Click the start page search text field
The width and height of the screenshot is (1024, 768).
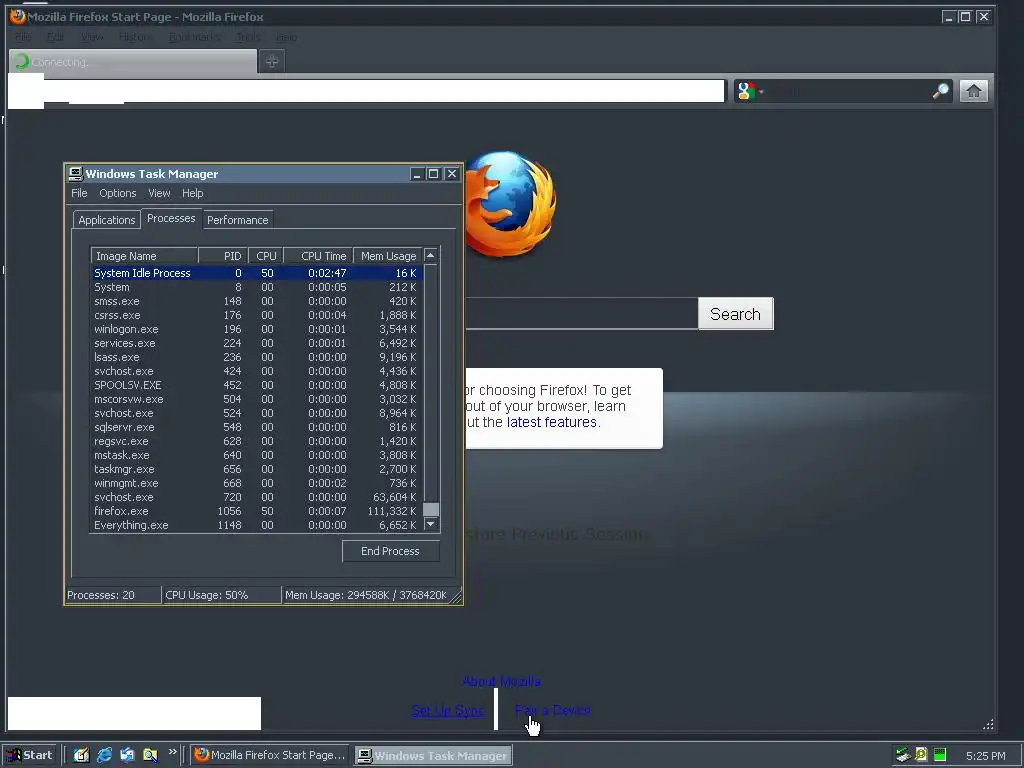coord(581,313)
